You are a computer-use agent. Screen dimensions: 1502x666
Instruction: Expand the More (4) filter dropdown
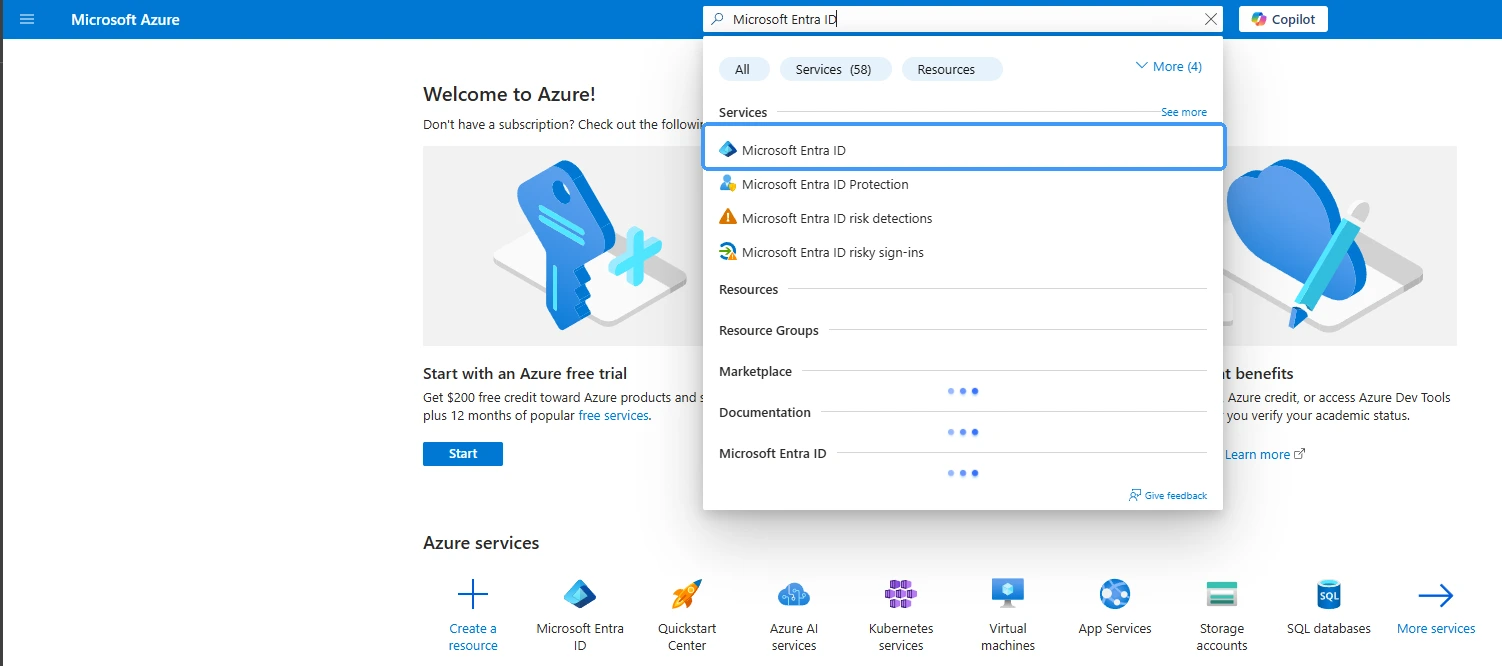1169,66
